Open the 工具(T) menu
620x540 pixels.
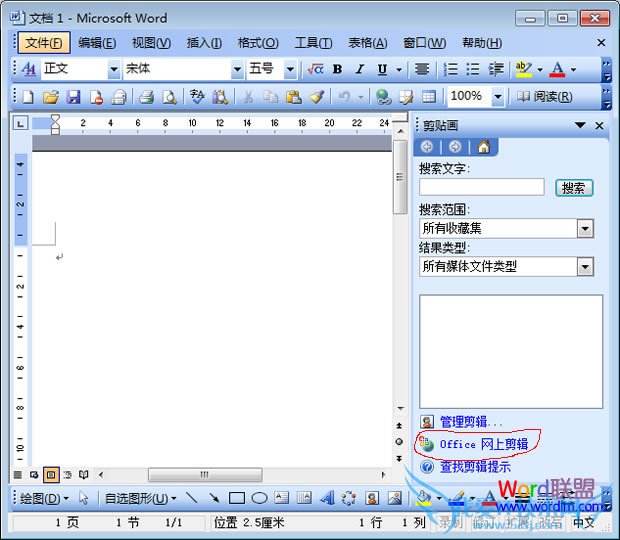[314, 43]
